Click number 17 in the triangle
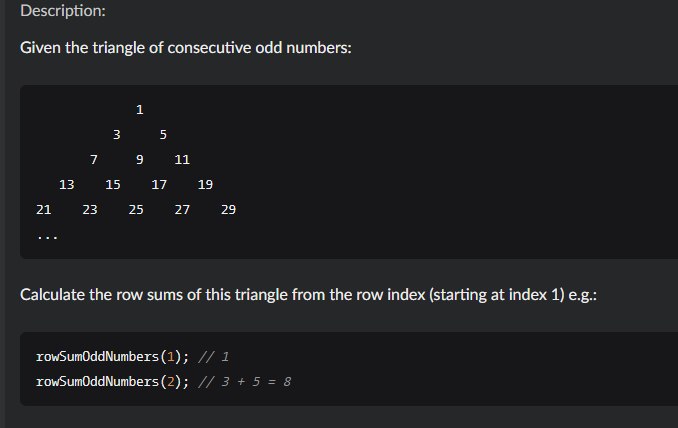Image resolution: width=678 pixels, height=428 pixels. coord(159,184)
